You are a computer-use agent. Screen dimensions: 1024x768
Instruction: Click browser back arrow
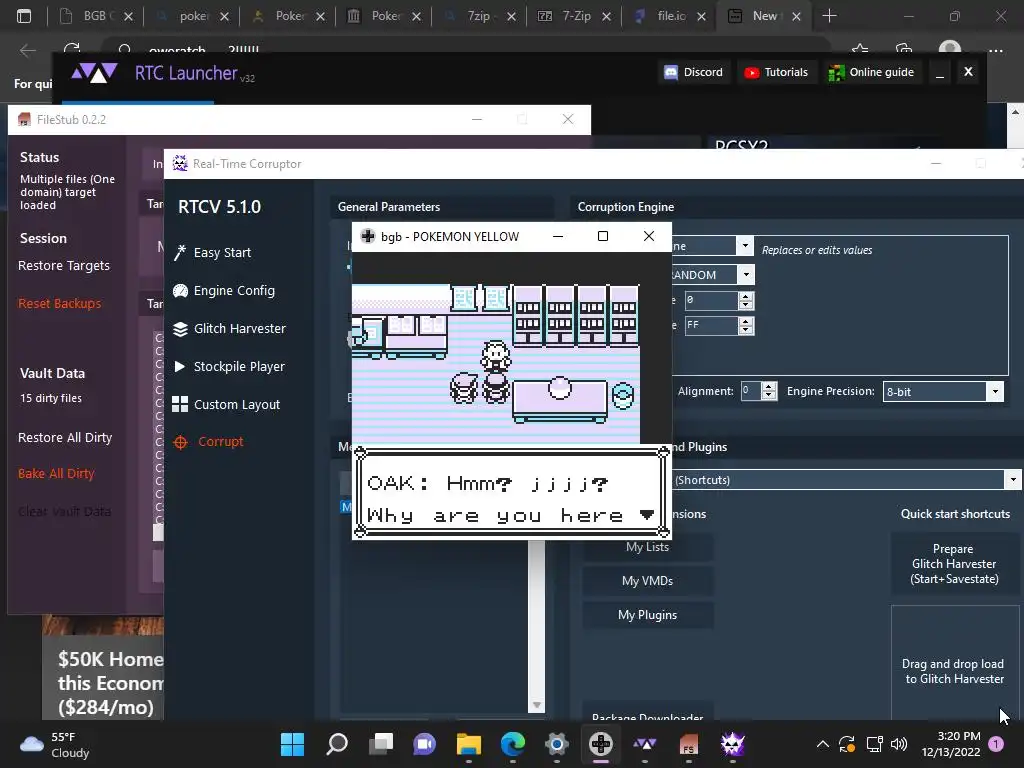[x=27, y=50]
